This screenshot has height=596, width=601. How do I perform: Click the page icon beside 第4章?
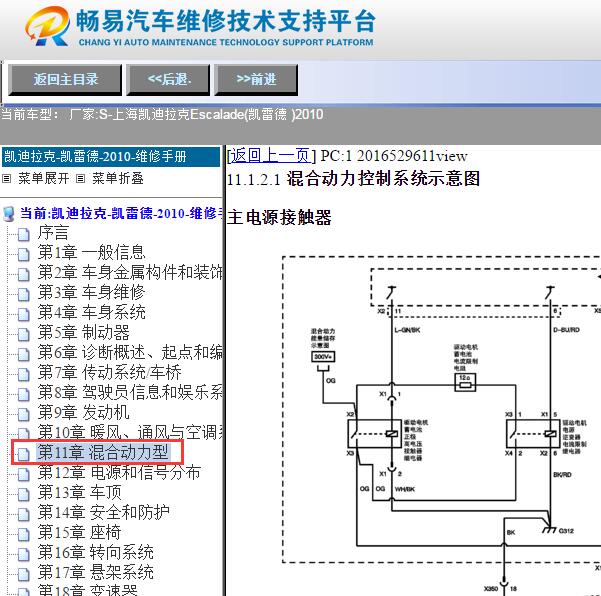click(23, 314)
